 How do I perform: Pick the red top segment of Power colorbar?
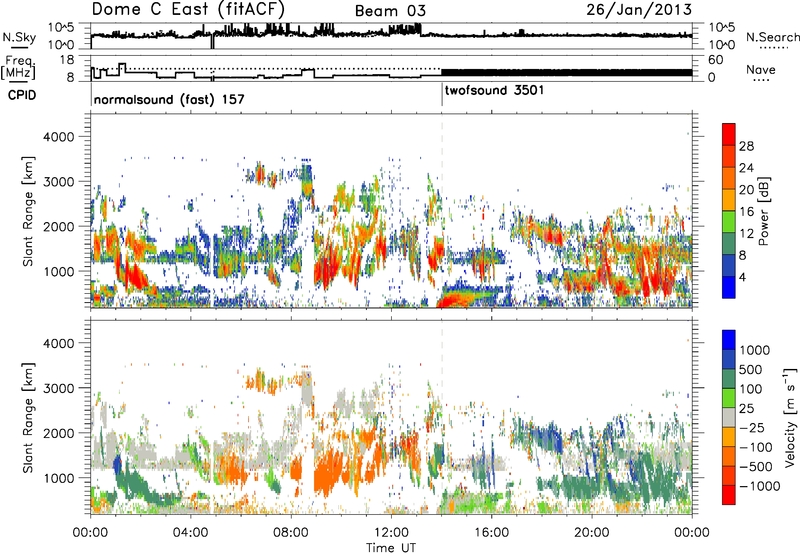729,134
